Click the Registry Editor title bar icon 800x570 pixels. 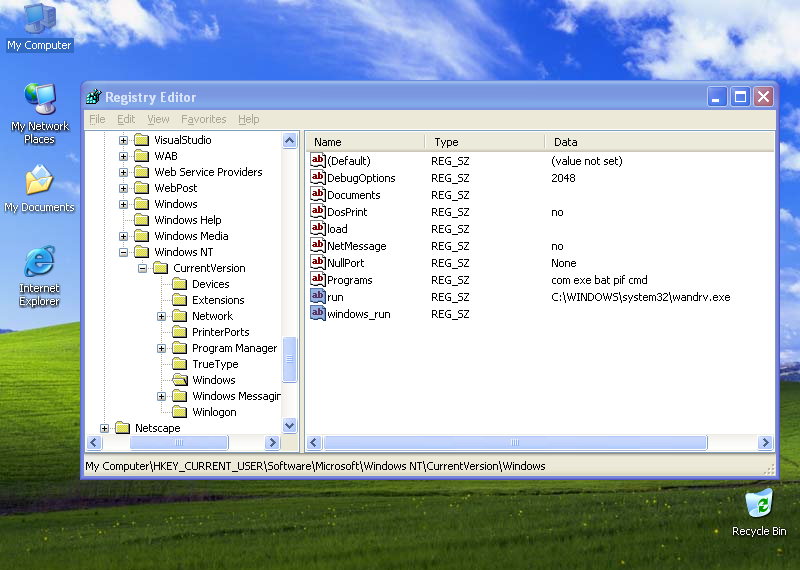[x=94, y=96]
